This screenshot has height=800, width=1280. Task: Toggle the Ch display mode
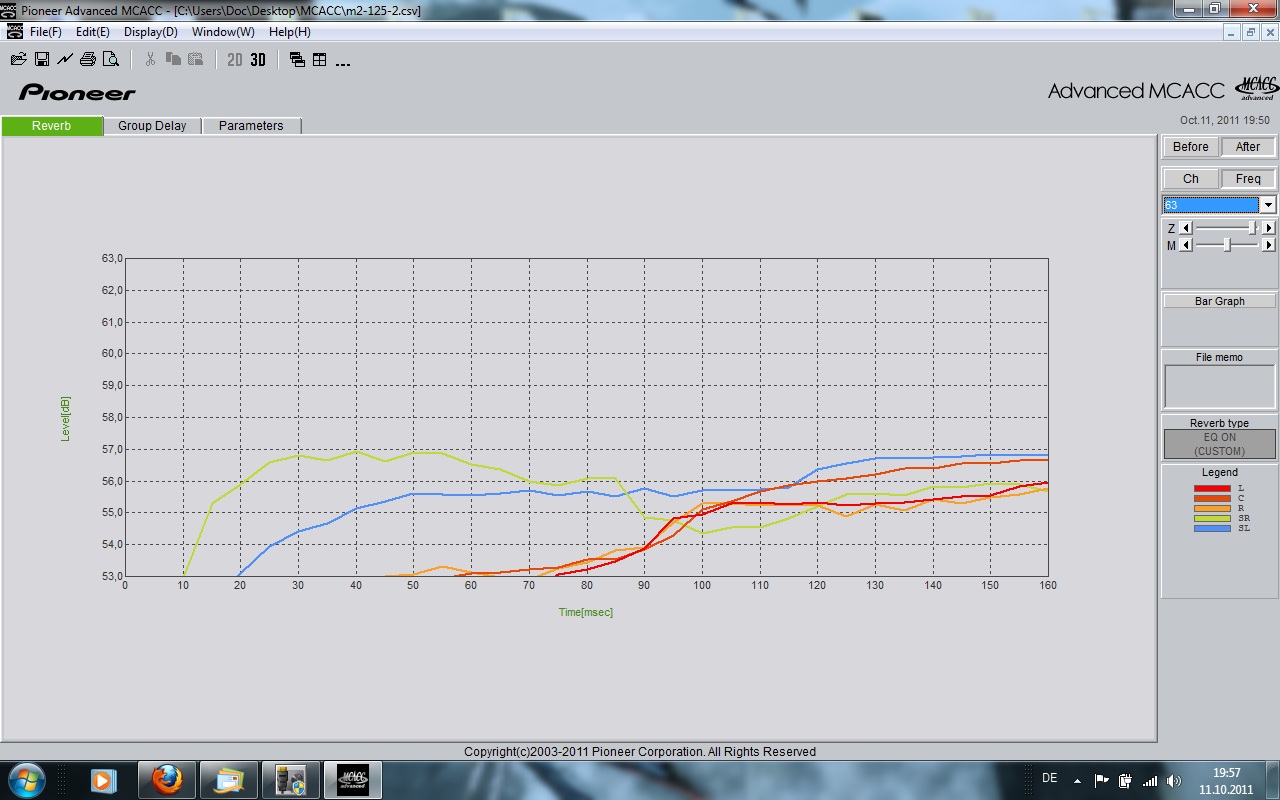click(1190, 179)
